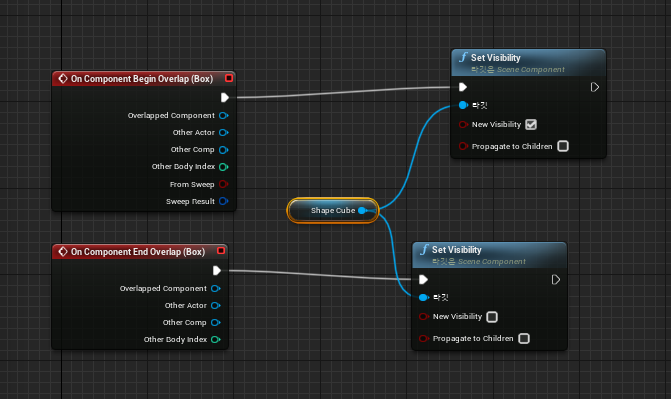Click upper Set Visibility execution input pin
The height and width of the screenshot is (399, 671).
tap(463, 87)
